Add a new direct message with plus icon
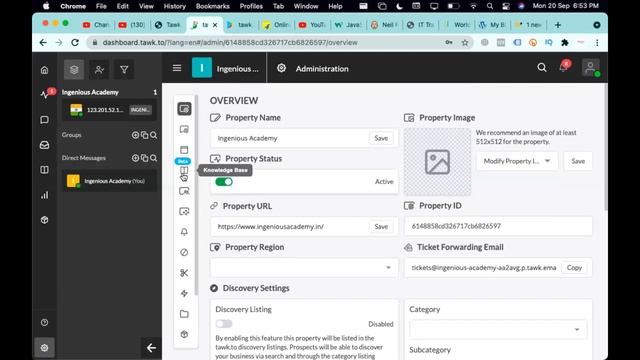The height and width of the screenshot is (360, 640). (135, 158)
